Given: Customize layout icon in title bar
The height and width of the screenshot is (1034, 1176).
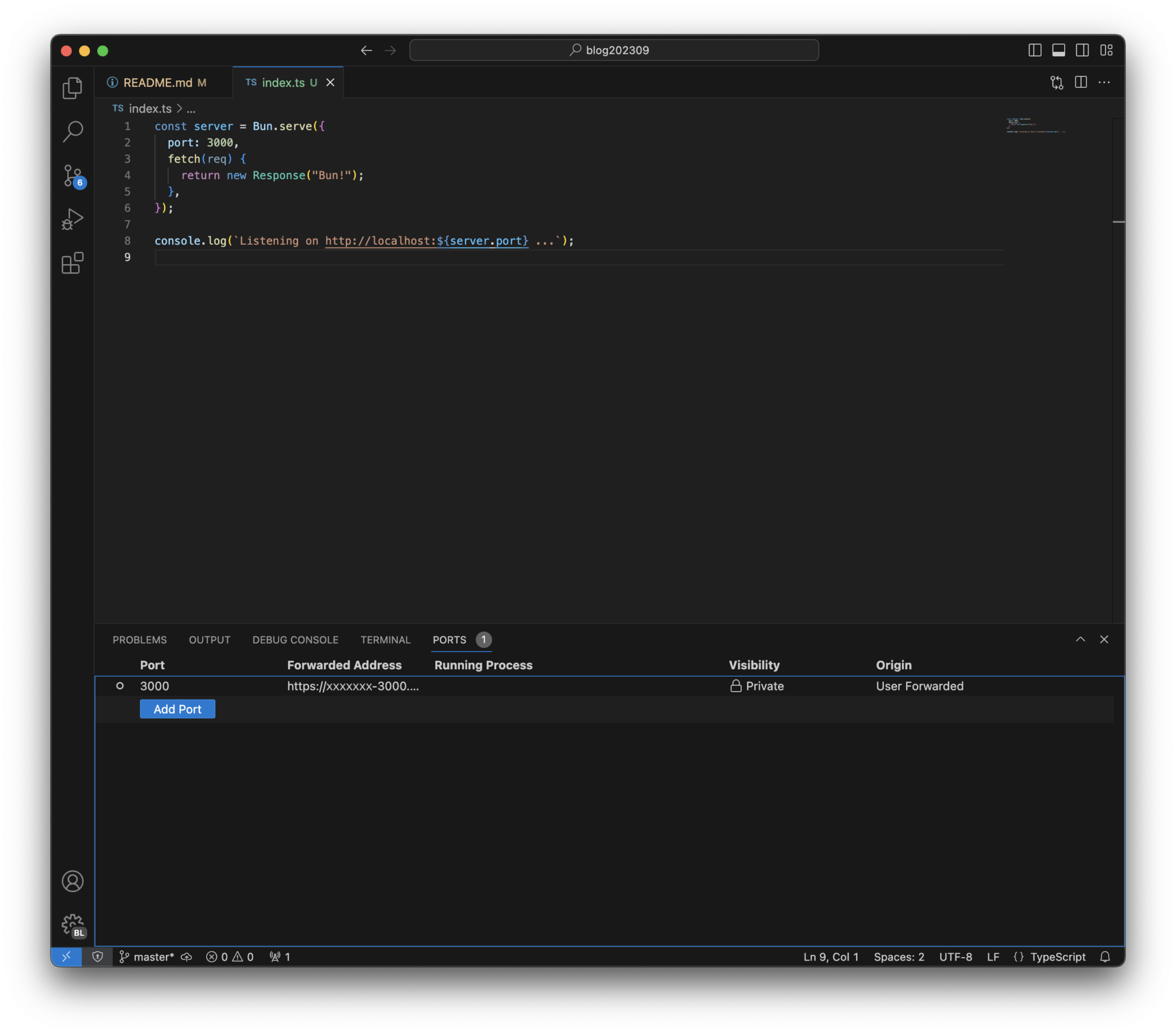Looking at the screenshot, I should (x=1106, y=50).
